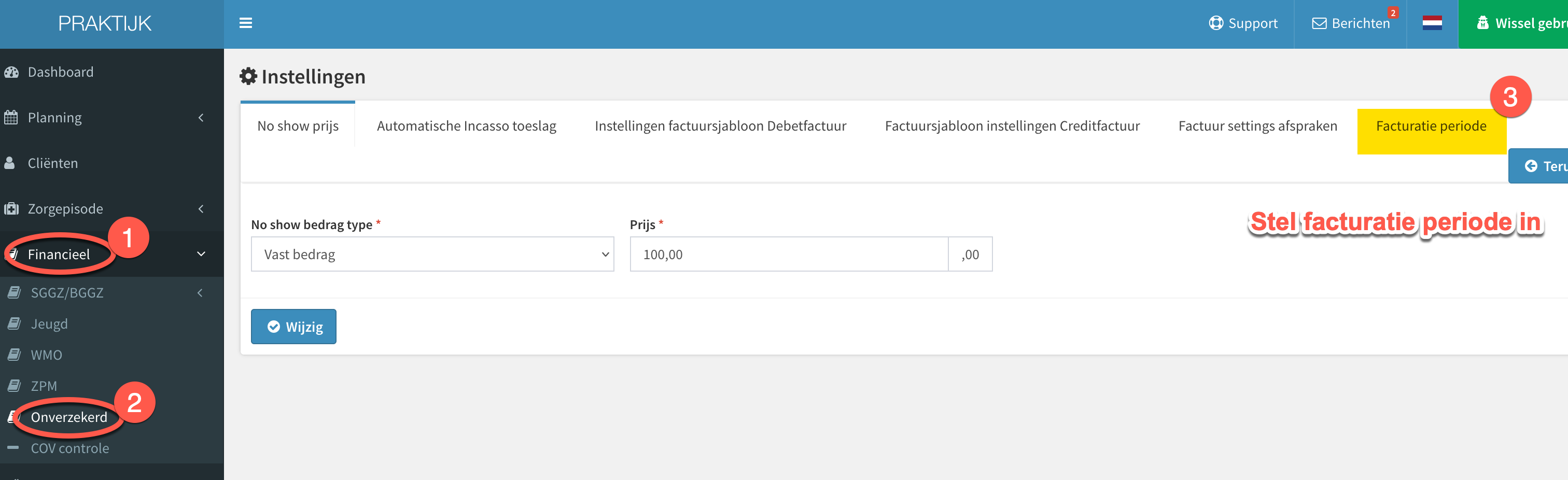Click the PRAKTIJK logo
This screenshot has width=1568, height=480.
[105, 23]
